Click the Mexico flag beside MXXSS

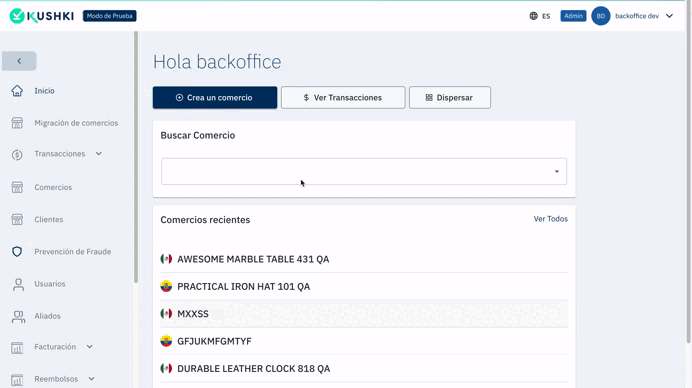166,314
